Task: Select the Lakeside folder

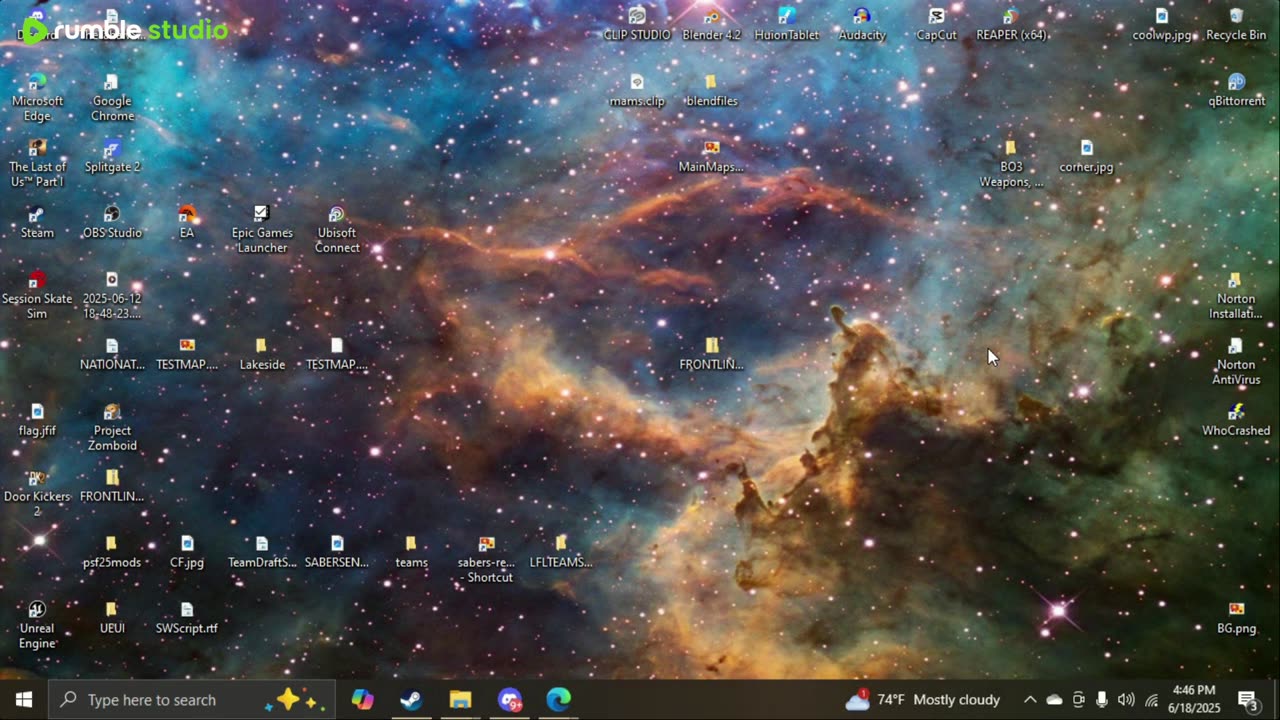Action: pos(262,354)
